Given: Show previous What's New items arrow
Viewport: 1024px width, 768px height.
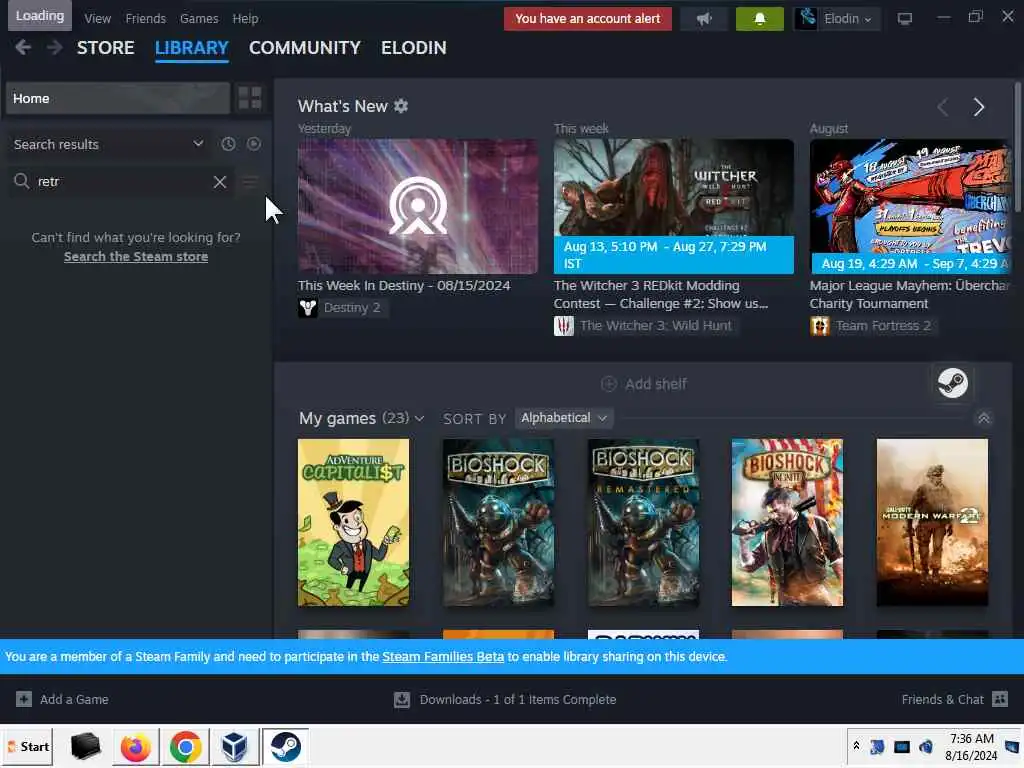Looking at the screenshot, I should 942,106.
